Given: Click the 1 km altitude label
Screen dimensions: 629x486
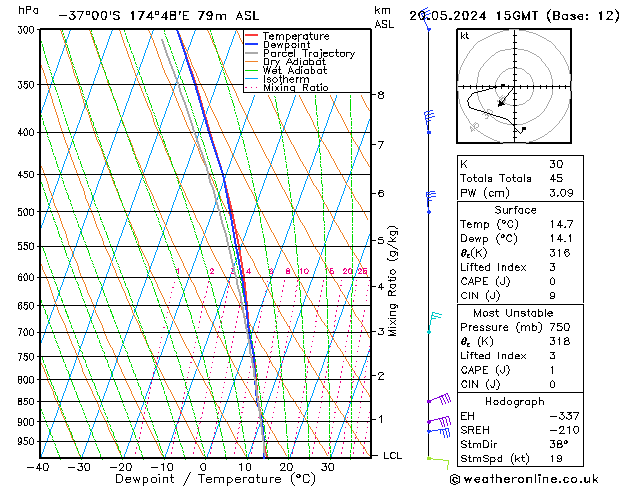Looking at the screenshot, I should [x=381, y=419].
